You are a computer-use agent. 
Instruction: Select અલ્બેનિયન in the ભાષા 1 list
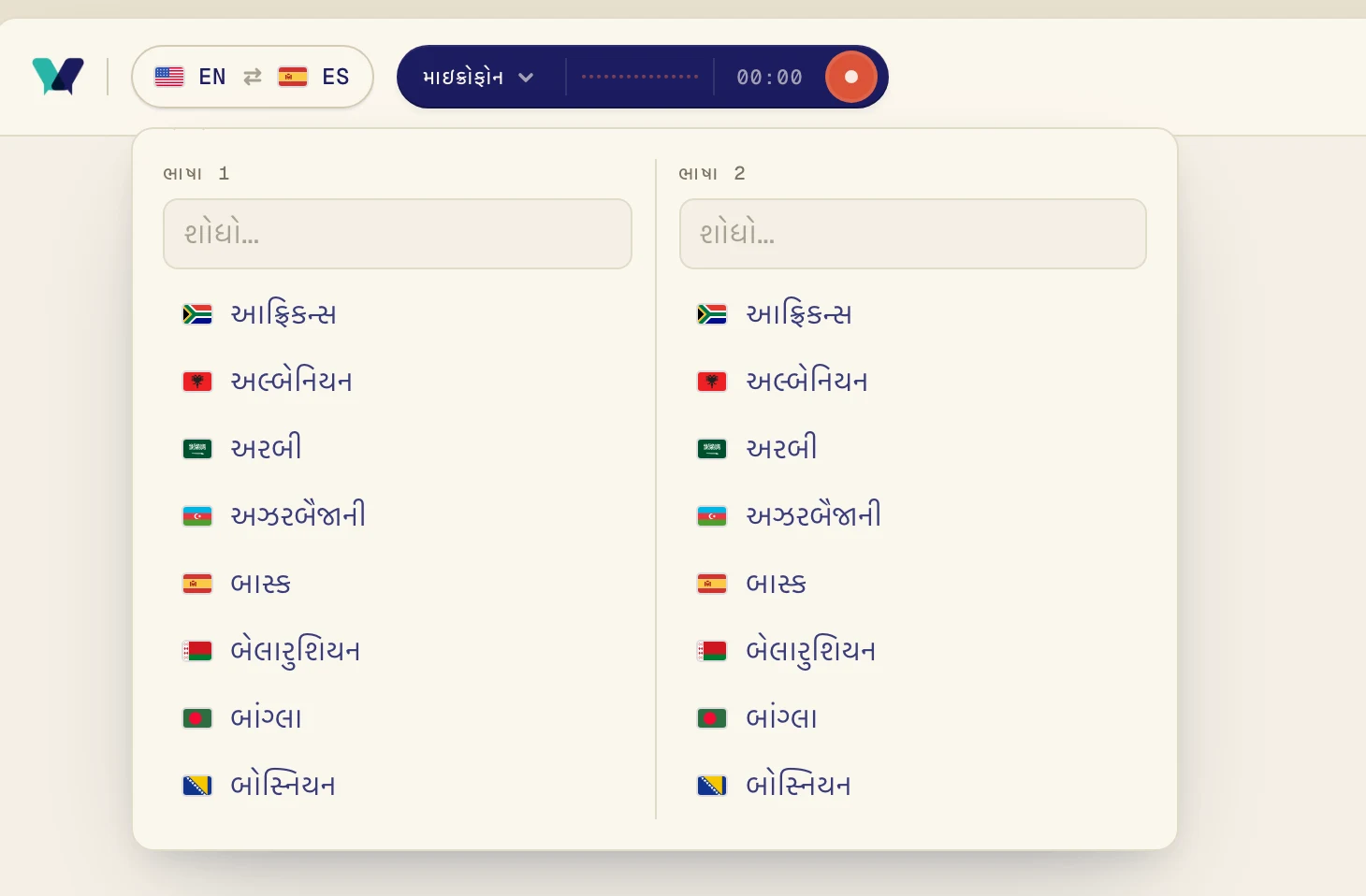point(398,382)
